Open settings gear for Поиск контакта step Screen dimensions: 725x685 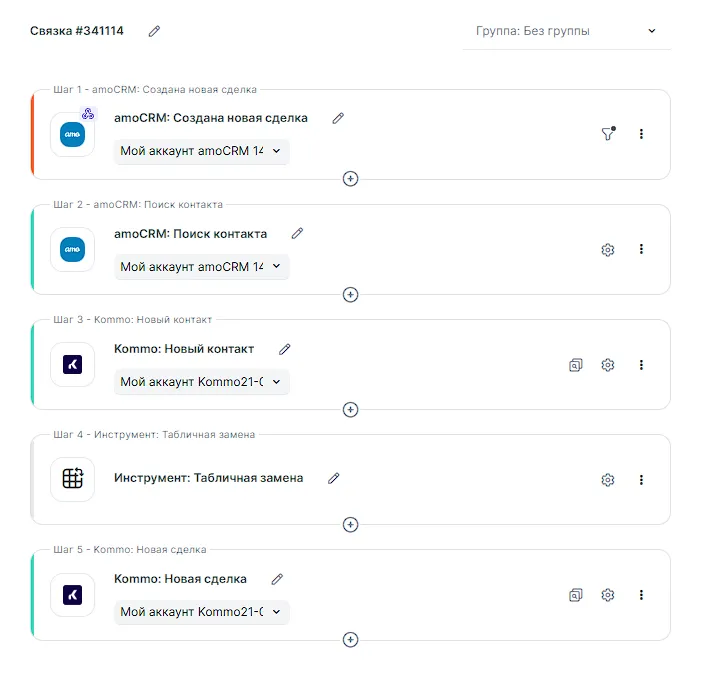click(x=607, y=249)
